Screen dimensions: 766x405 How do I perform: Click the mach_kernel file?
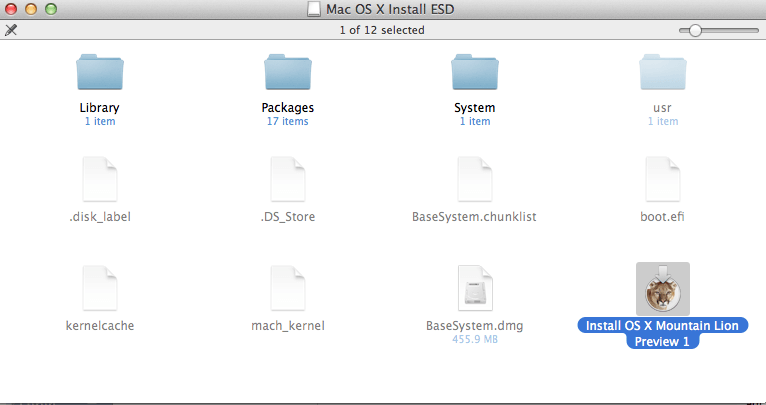pos(287,289)
